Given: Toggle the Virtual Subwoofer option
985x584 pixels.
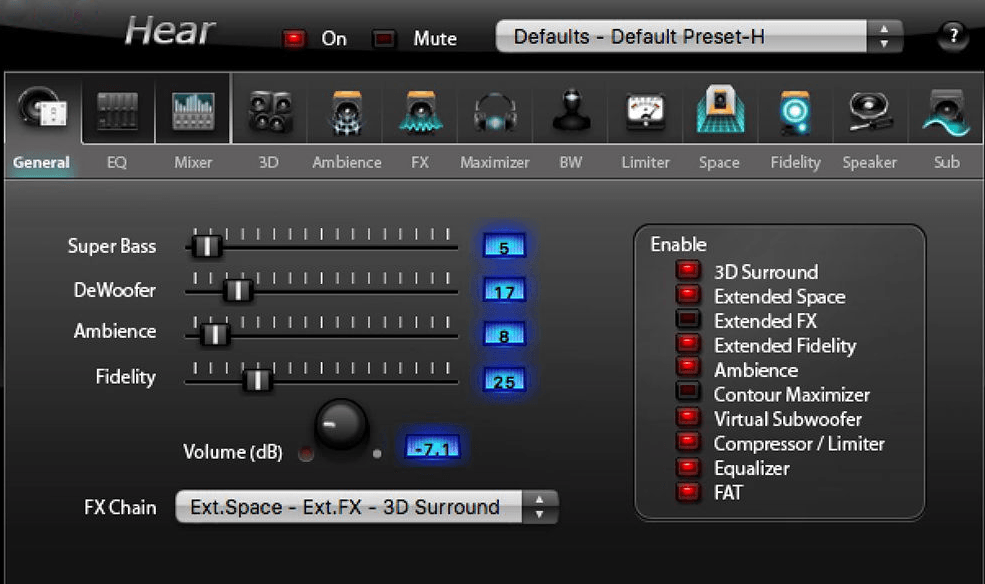Looking at the screenshot, I should point(687,419).
